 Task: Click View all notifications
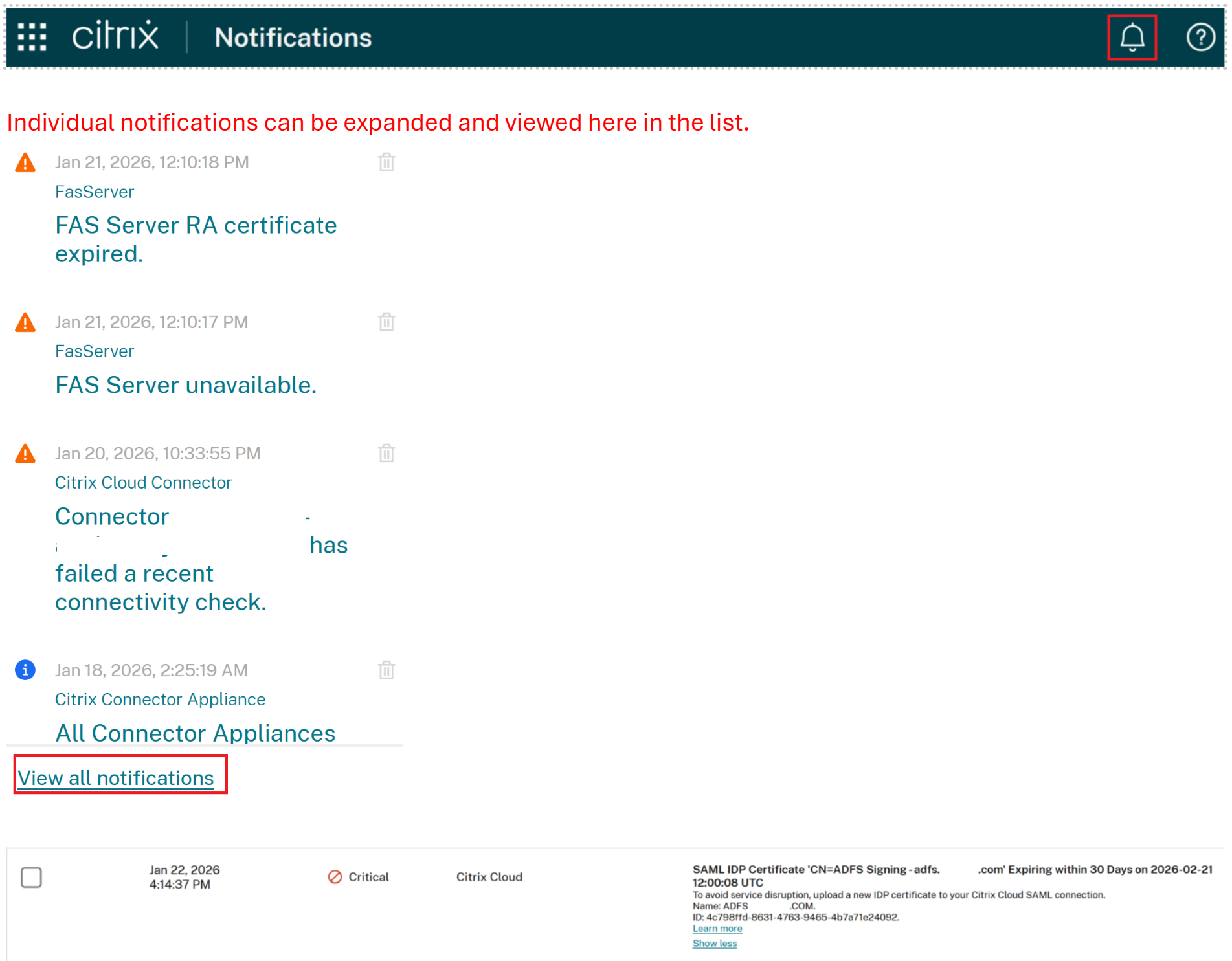pos(116,777)
